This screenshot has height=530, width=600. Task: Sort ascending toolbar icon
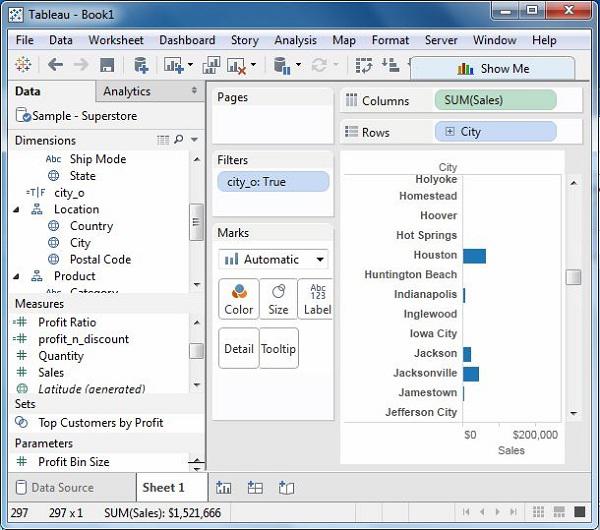pyautogui.click(x=390, y=65)
